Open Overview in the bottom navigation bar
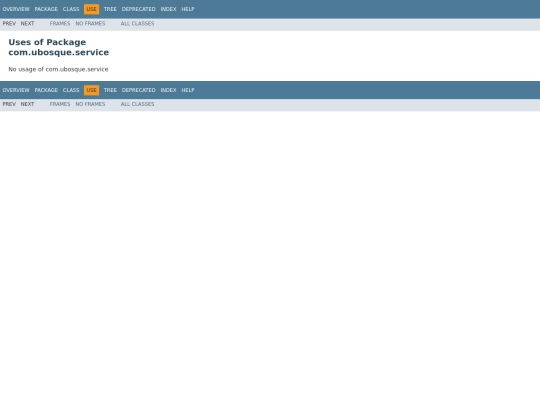Screen dimensions: 540x405 [x=16, y=90]
